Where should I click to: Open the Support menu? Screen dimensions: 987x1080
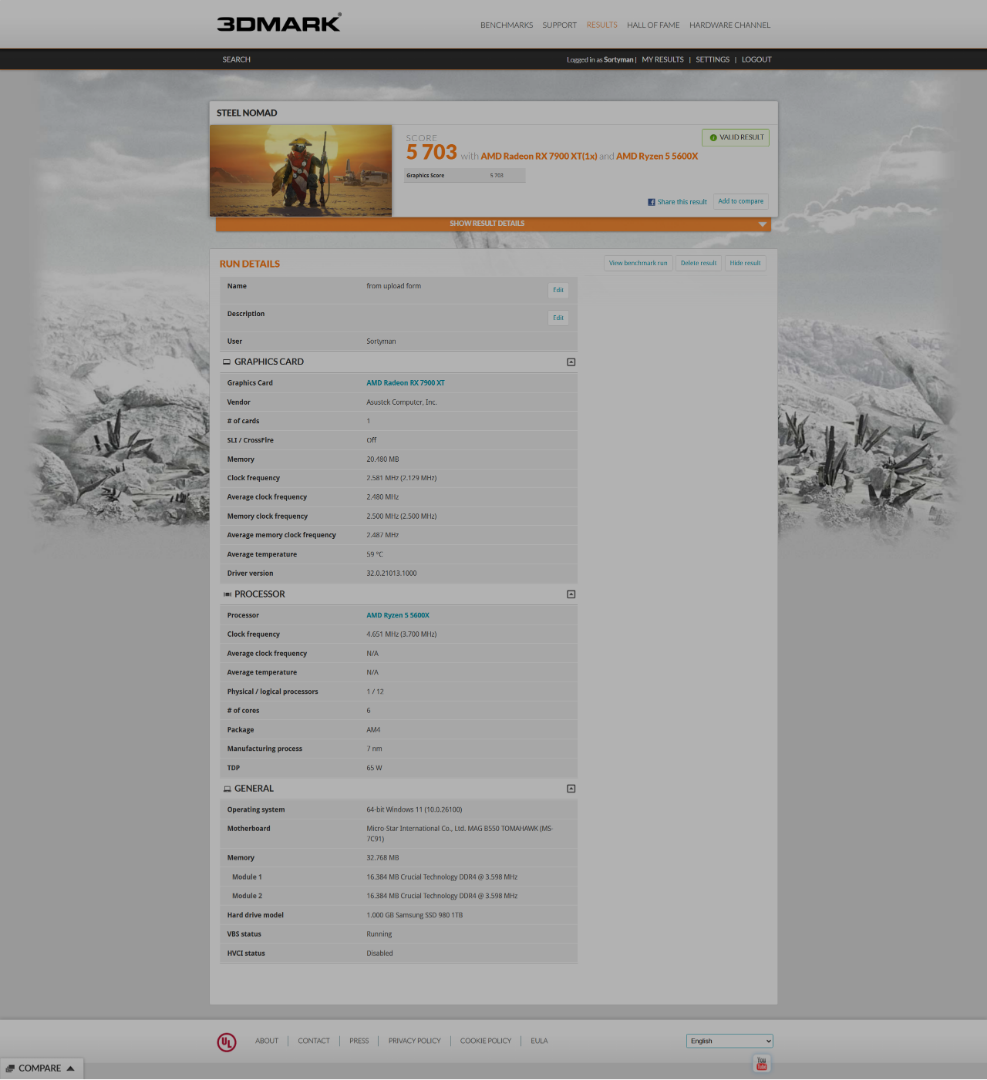[x=559, y=25]
